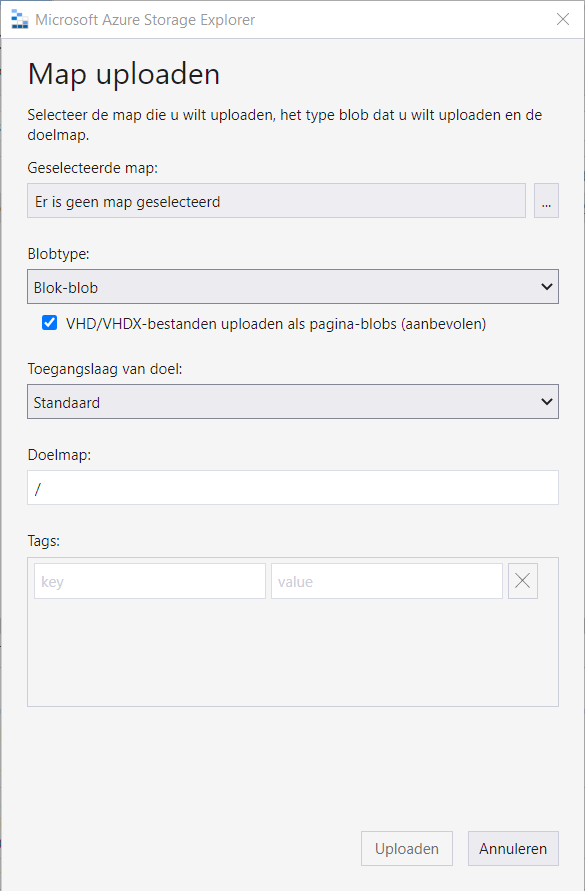This screenshot has height=891, width=585.
Task: Click the tag value input field
Action: 387,581
